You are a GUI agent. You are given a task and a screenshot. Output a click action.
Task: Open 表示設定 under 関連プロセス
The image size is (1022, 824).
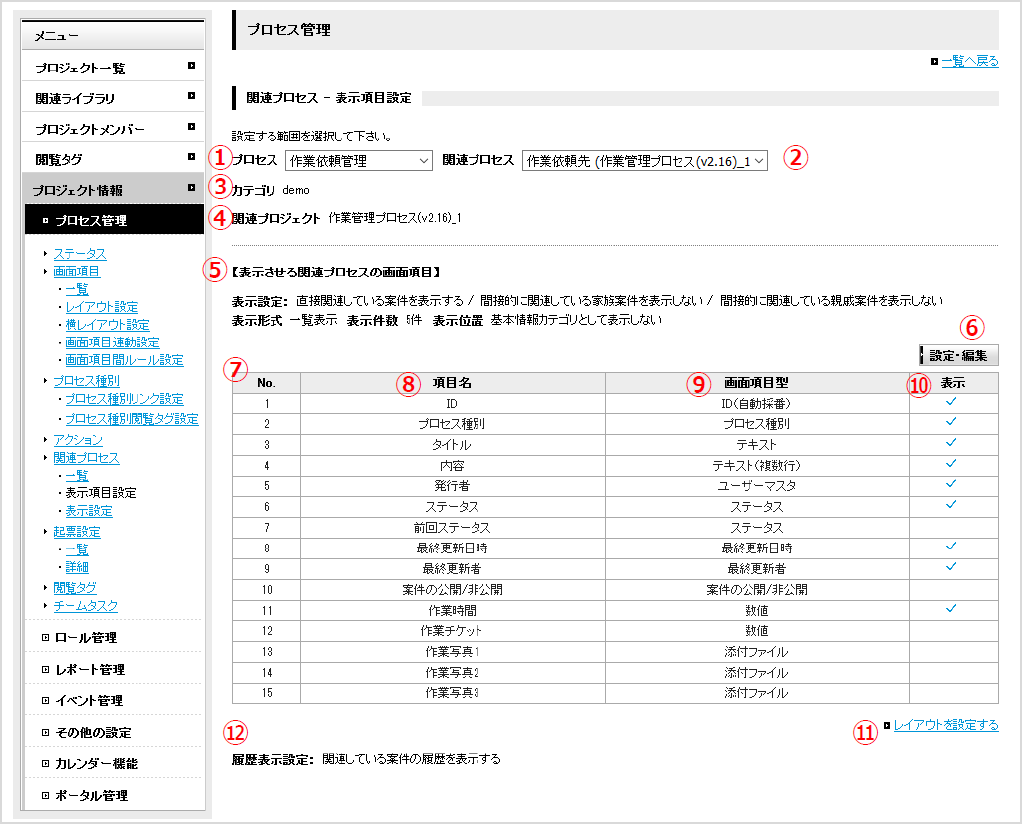(x=89, y=511)
